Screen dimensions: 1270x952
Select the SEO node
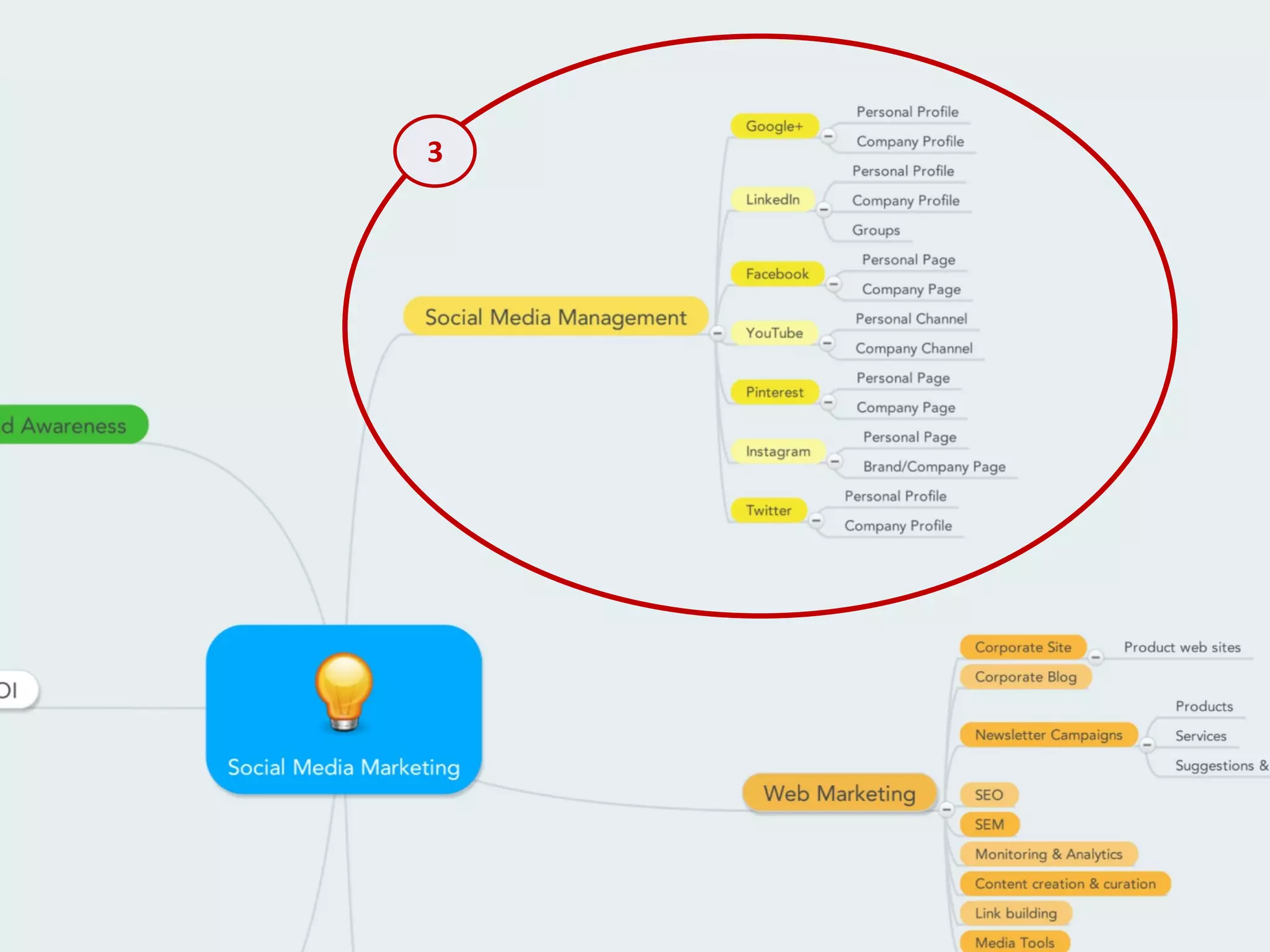point(988,795)
